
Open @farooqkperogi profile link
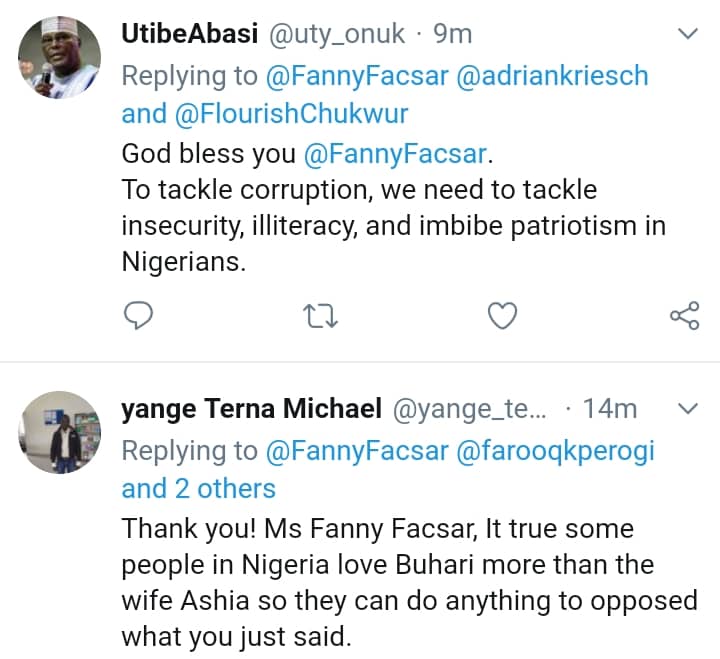pos(555,450)
